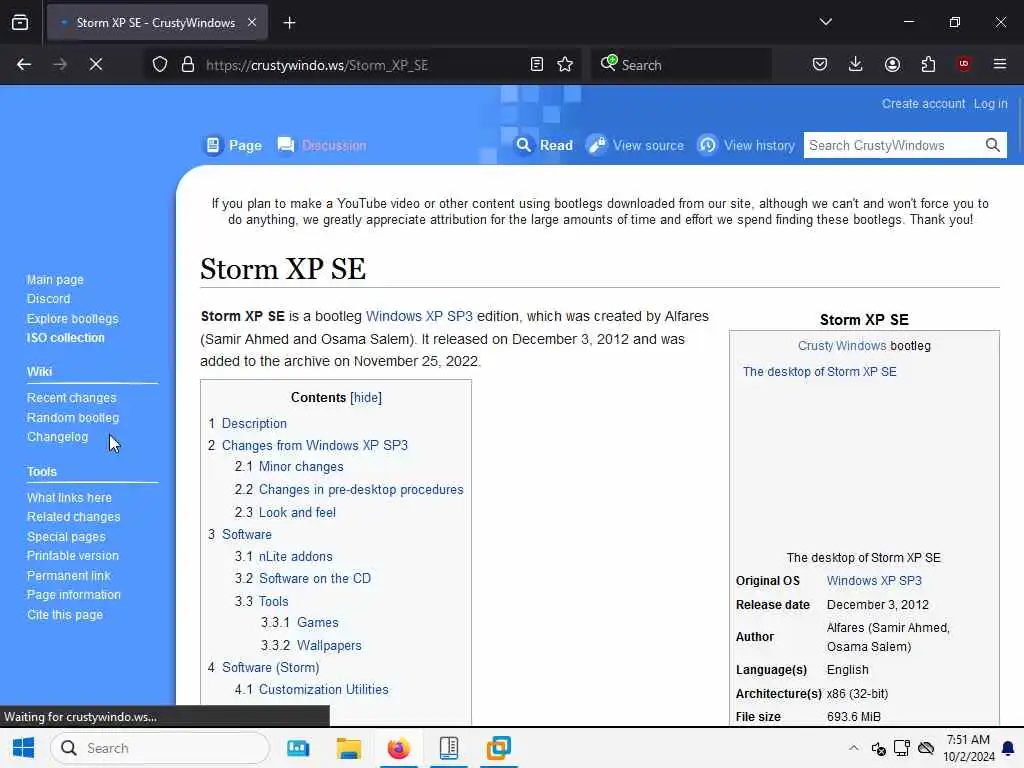Click the Log in link

pos(990,104)
